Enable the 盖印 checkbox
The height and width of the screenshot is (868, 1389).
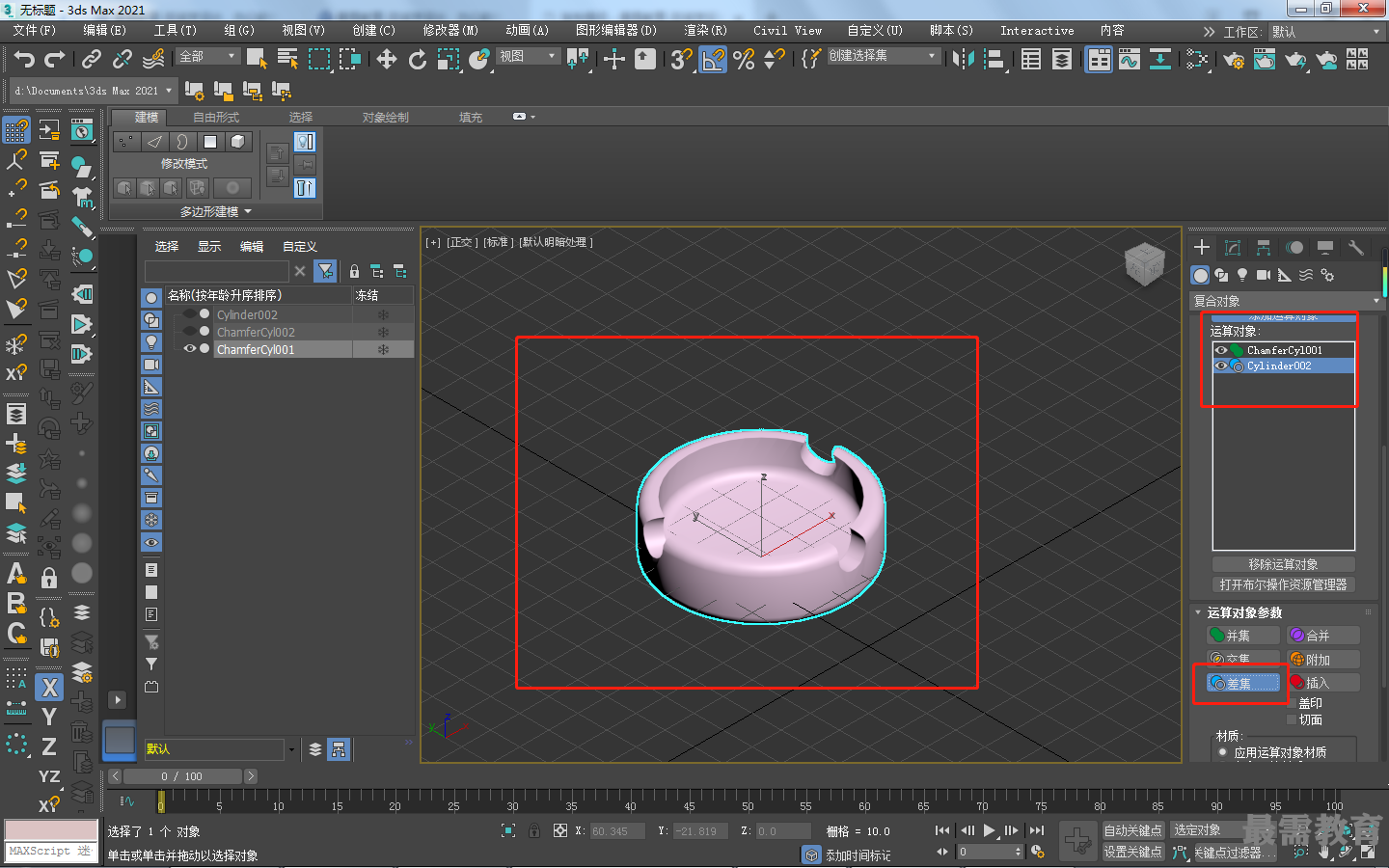[1293, 704]
